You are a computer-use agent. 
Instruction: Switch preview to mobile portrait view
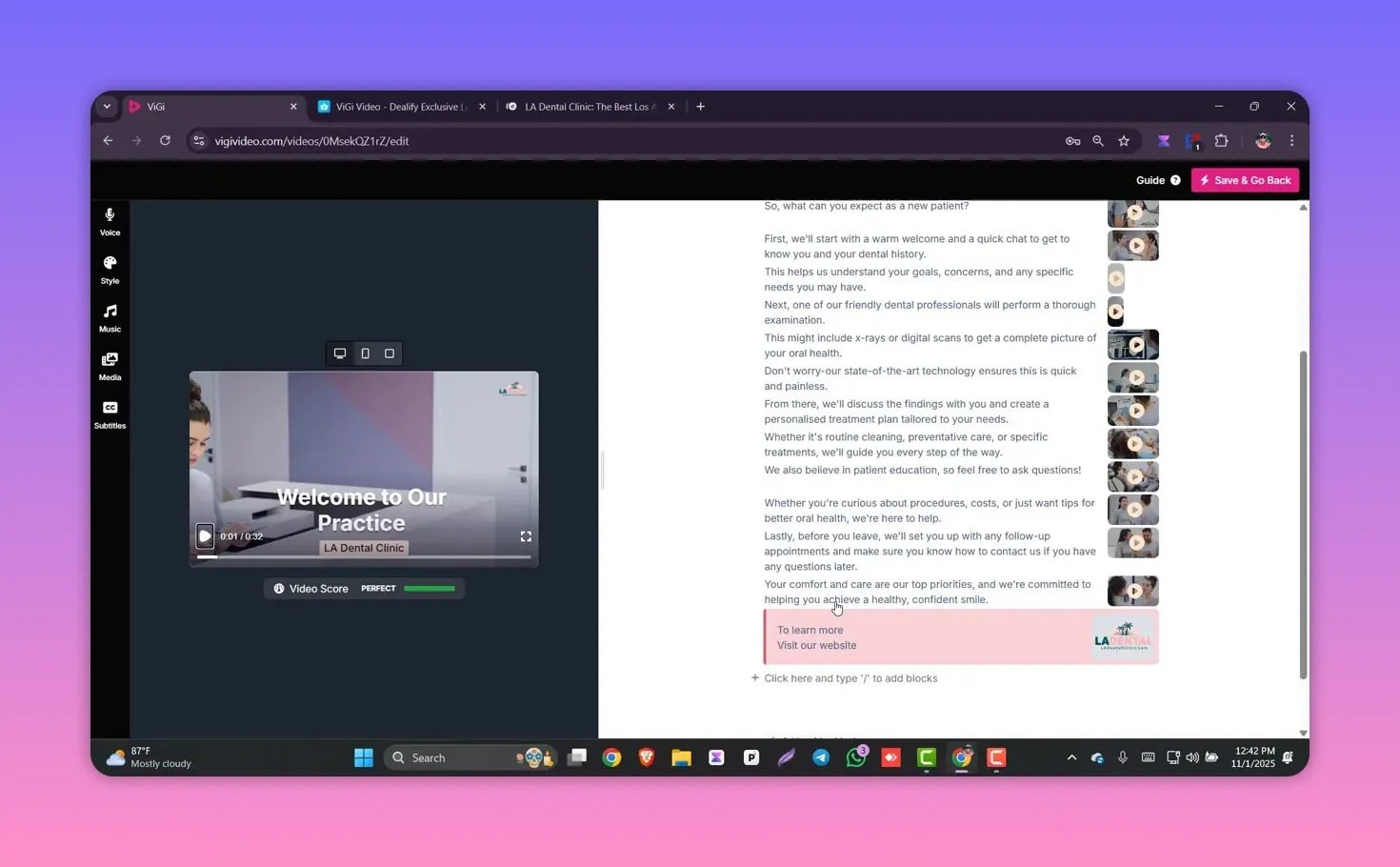(x=365, y=353)
